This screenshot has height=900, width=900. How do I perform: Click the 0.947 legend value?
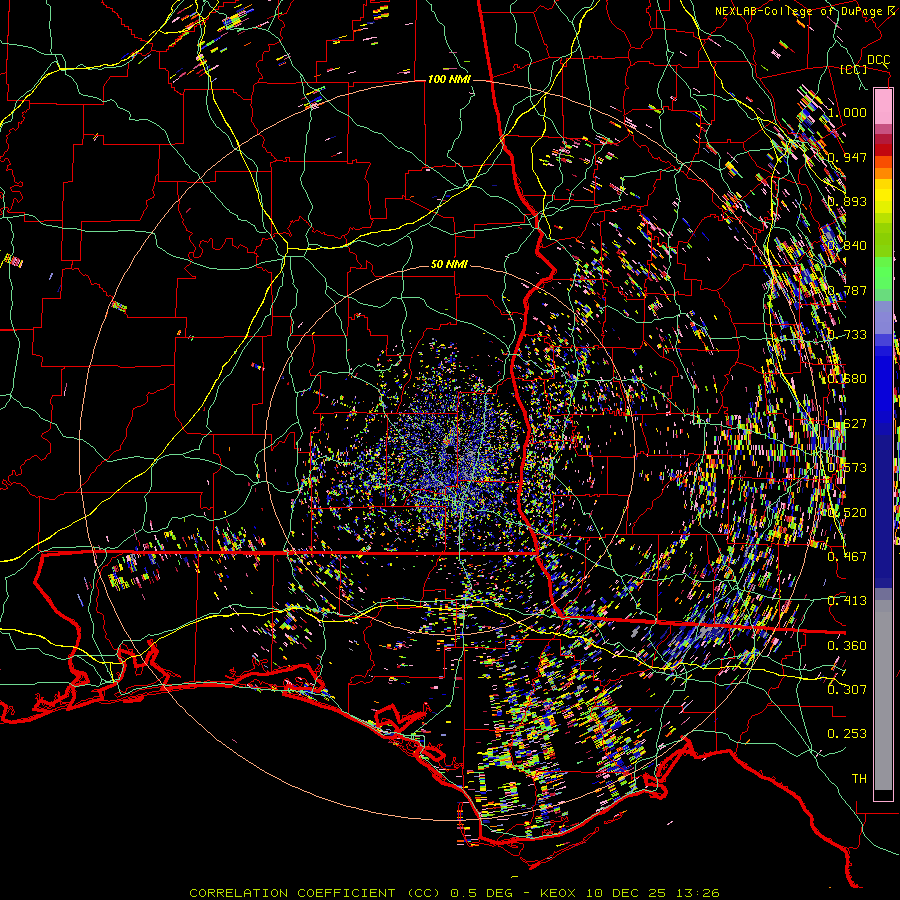point(847,157)
